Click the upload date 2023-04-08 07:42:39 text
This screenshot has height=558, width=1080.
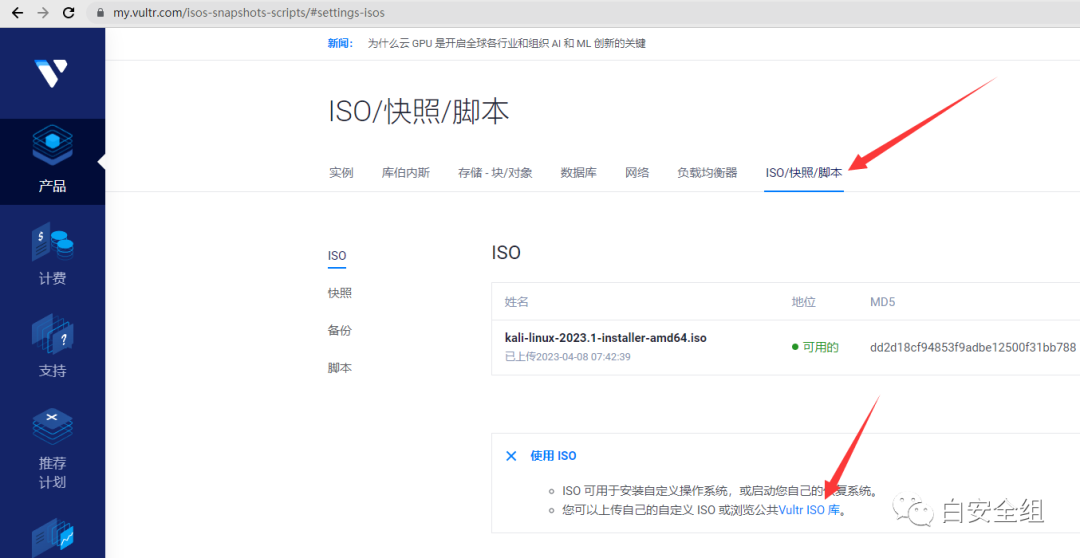(x=568, y=357)
